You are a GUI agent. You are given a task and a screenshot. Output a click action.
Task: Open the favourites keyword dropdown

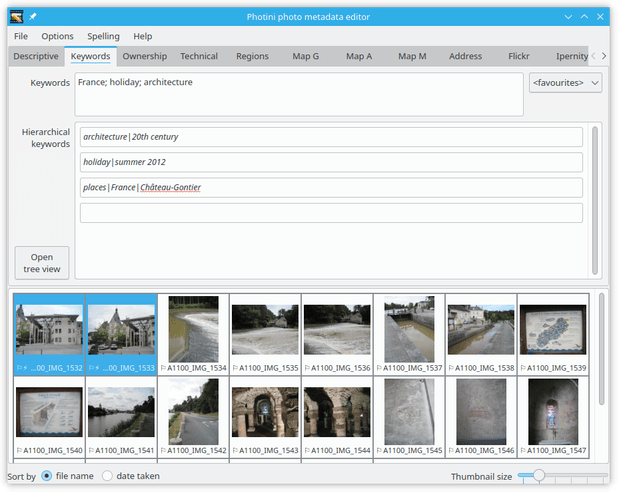point(565,83)
